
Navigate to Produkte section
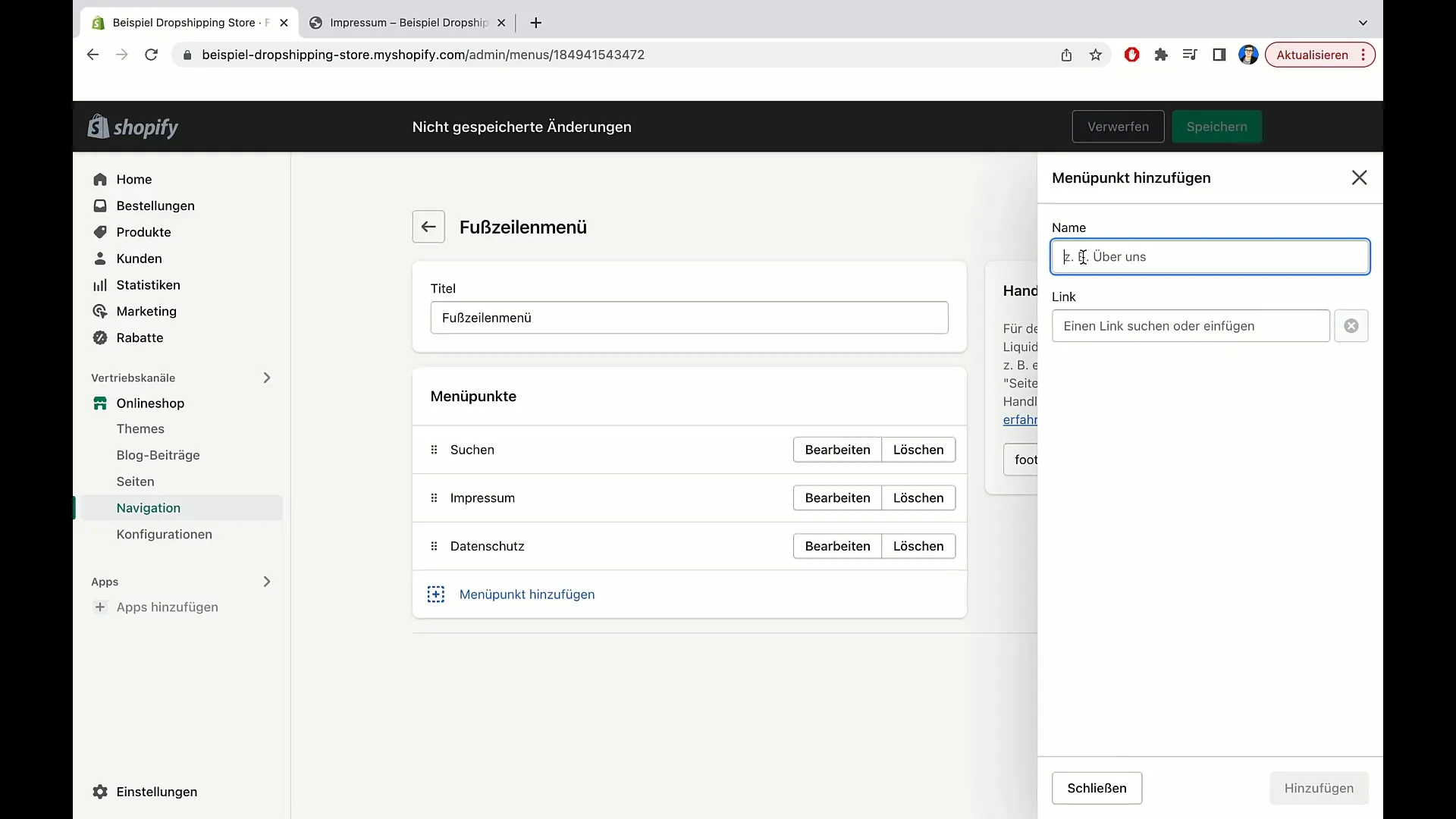pos(144,232)
